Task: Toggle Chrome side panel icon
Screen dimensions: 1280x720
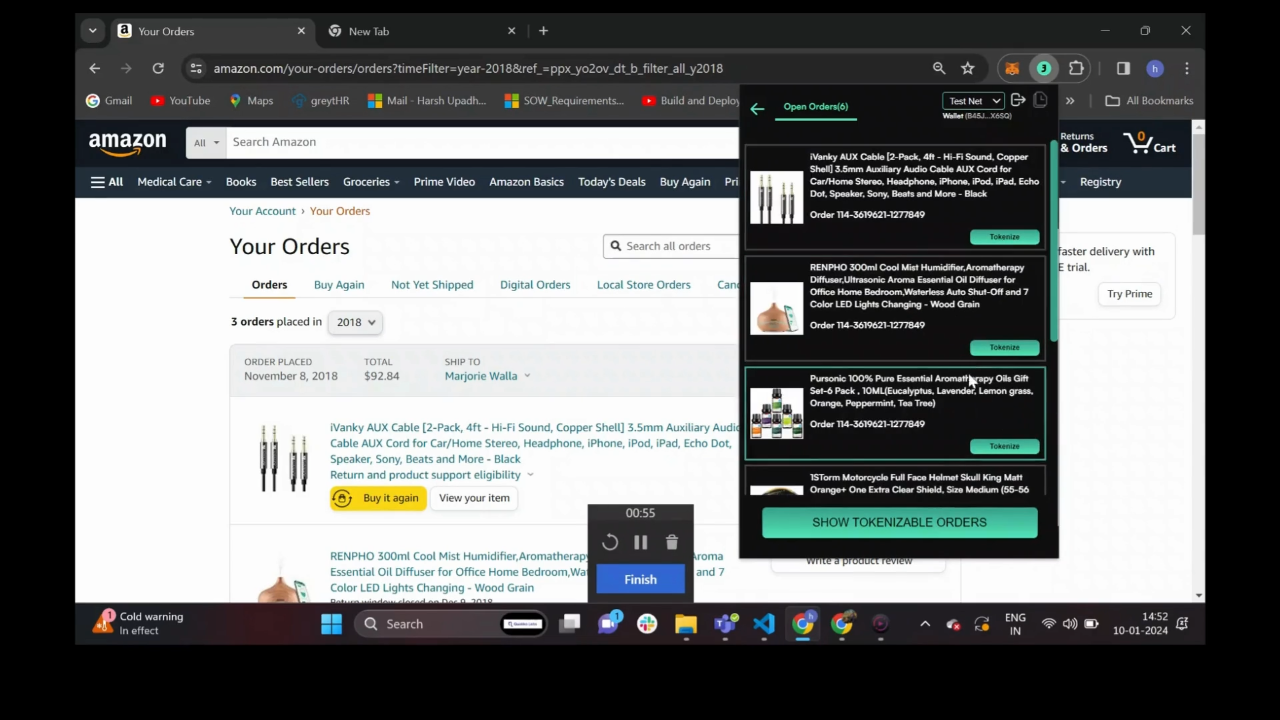Action: pos(1123,68)
